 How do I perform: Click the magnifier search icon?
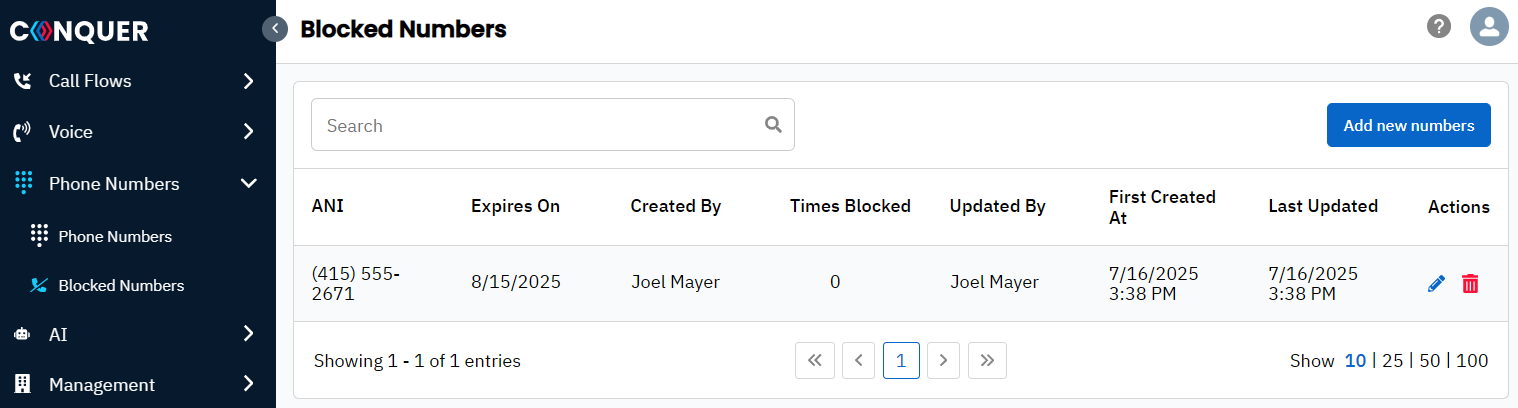click(773, 125)
